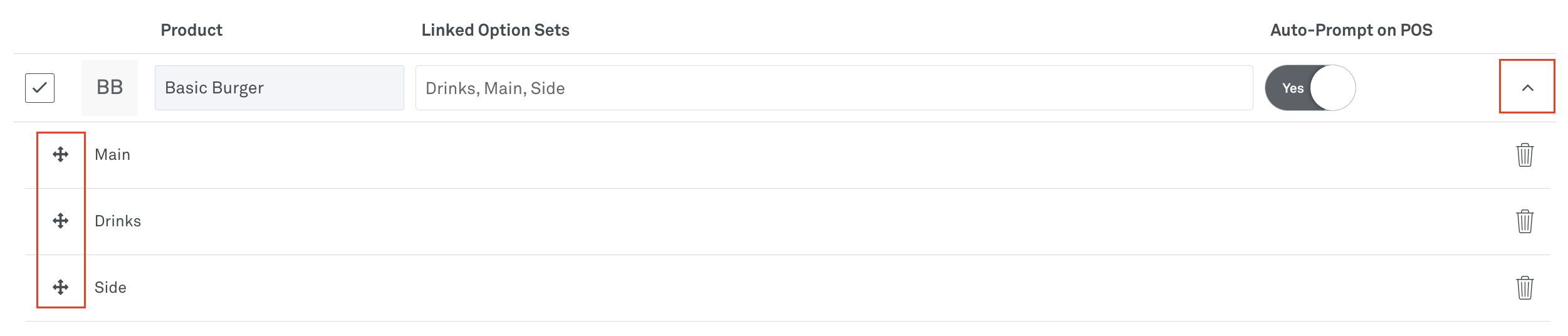
Task: Open the Linked Option Sets selector field
Action: coord(834,88)
